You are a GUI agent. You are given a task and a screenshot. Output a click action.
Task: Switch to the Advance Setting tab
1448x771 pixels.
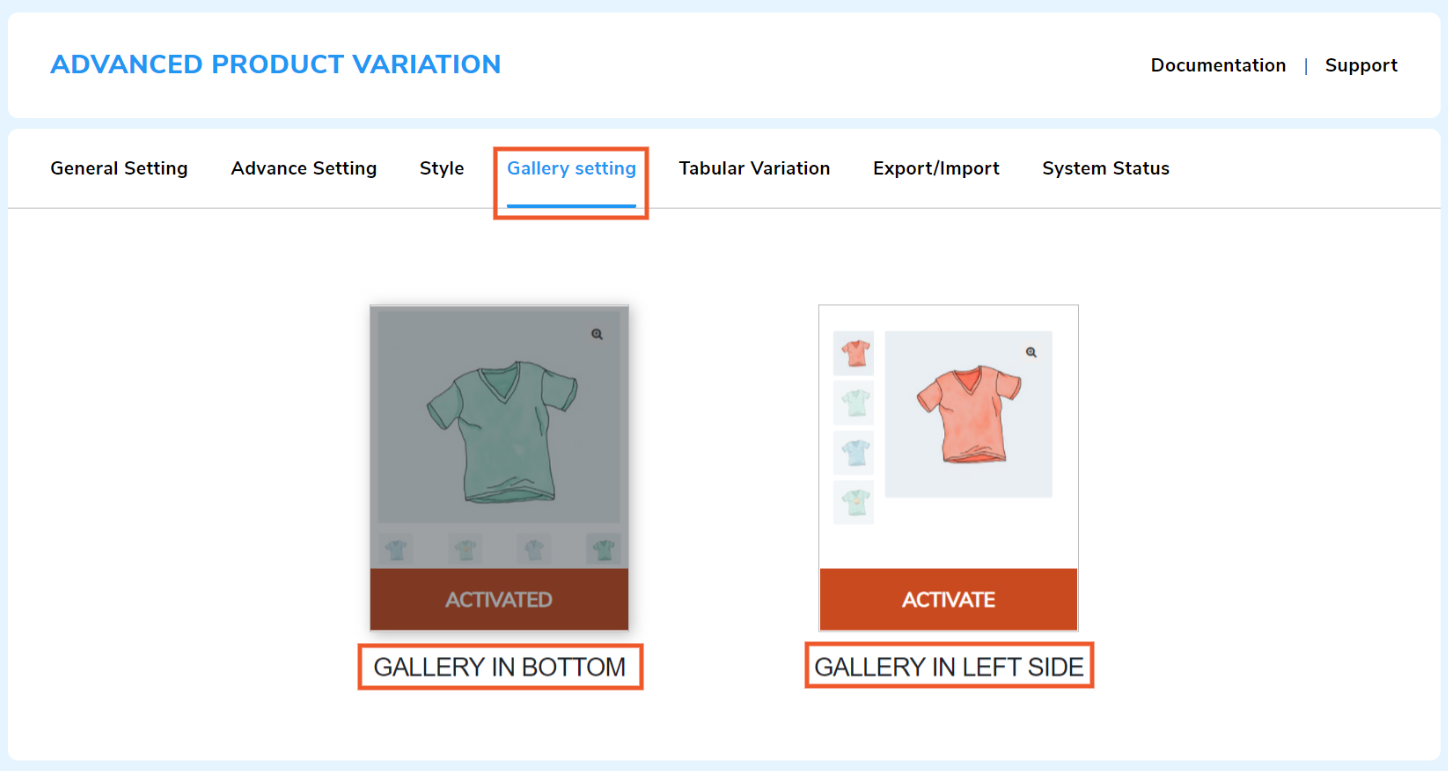pyautogui.click(x=304, y=168)
